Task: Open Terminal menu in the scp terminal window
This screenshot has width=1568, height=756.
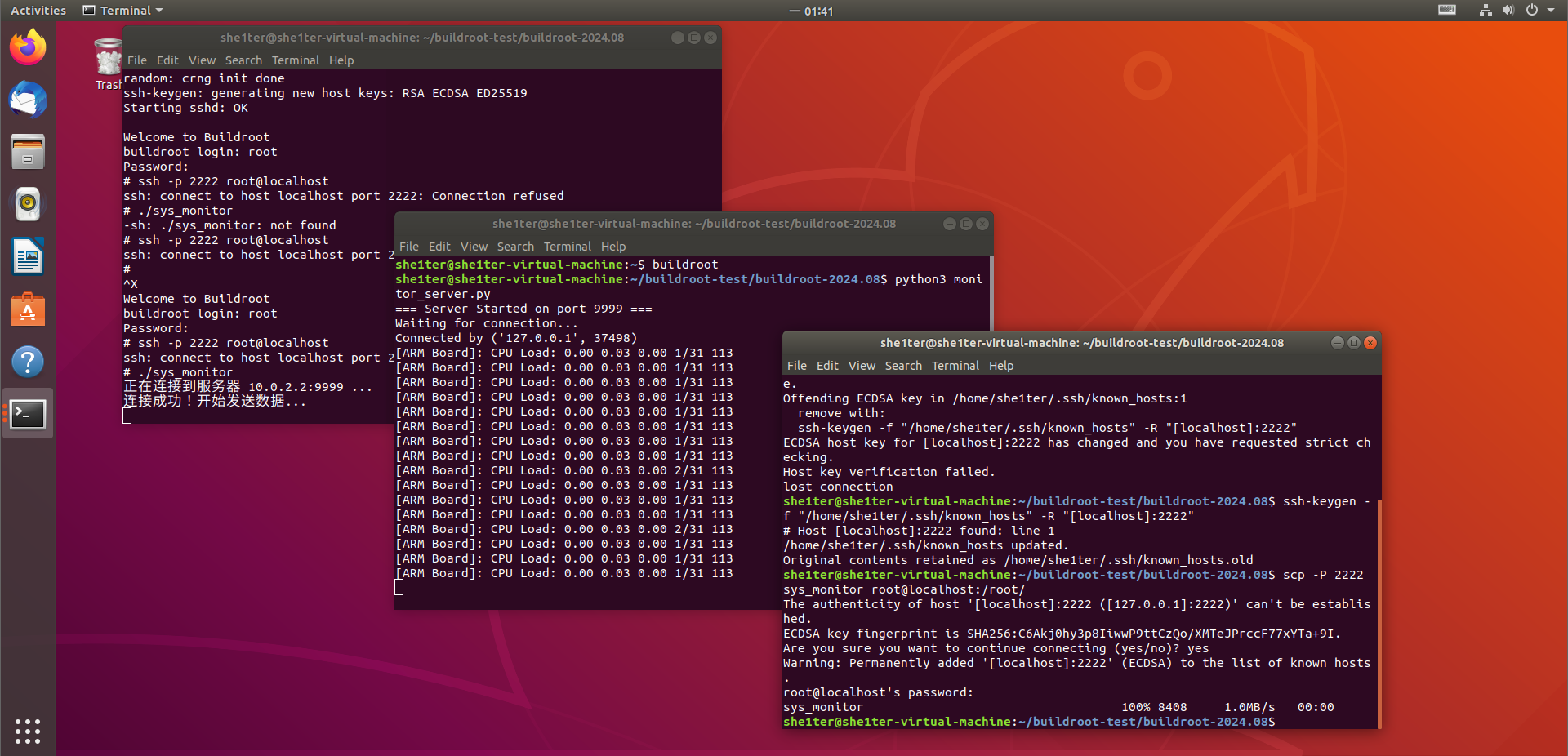Action: click(x=955, y=366)
